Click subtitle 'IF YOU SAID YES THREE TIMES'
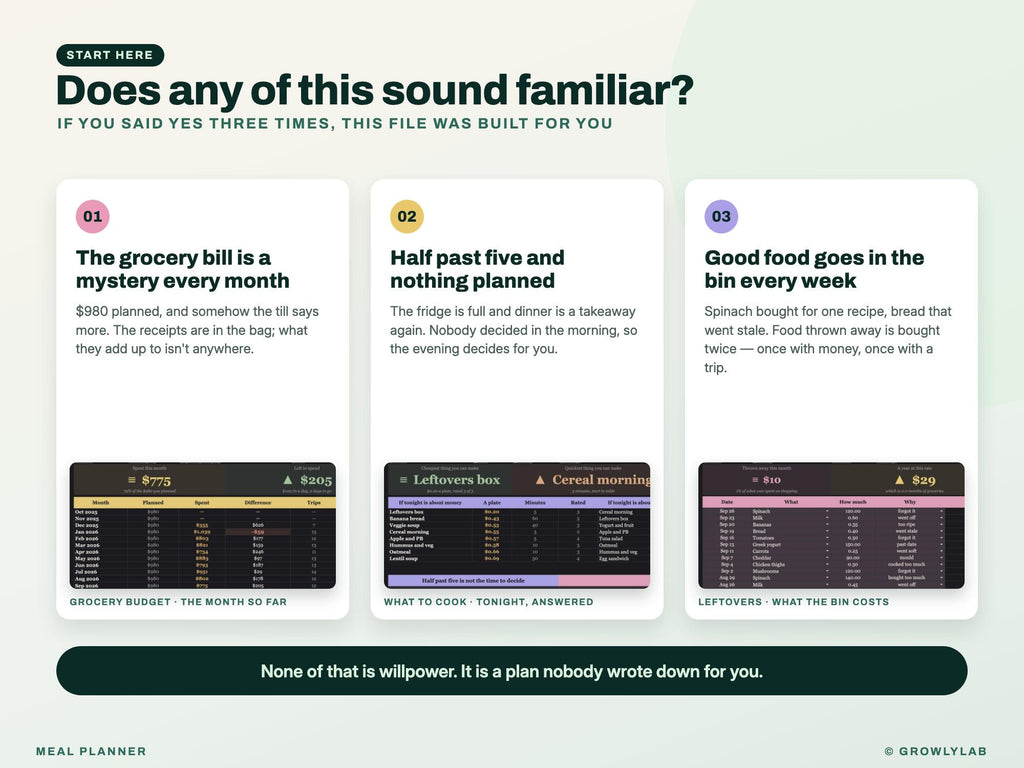The image size is (1024, 768). [x=334, y=123]
